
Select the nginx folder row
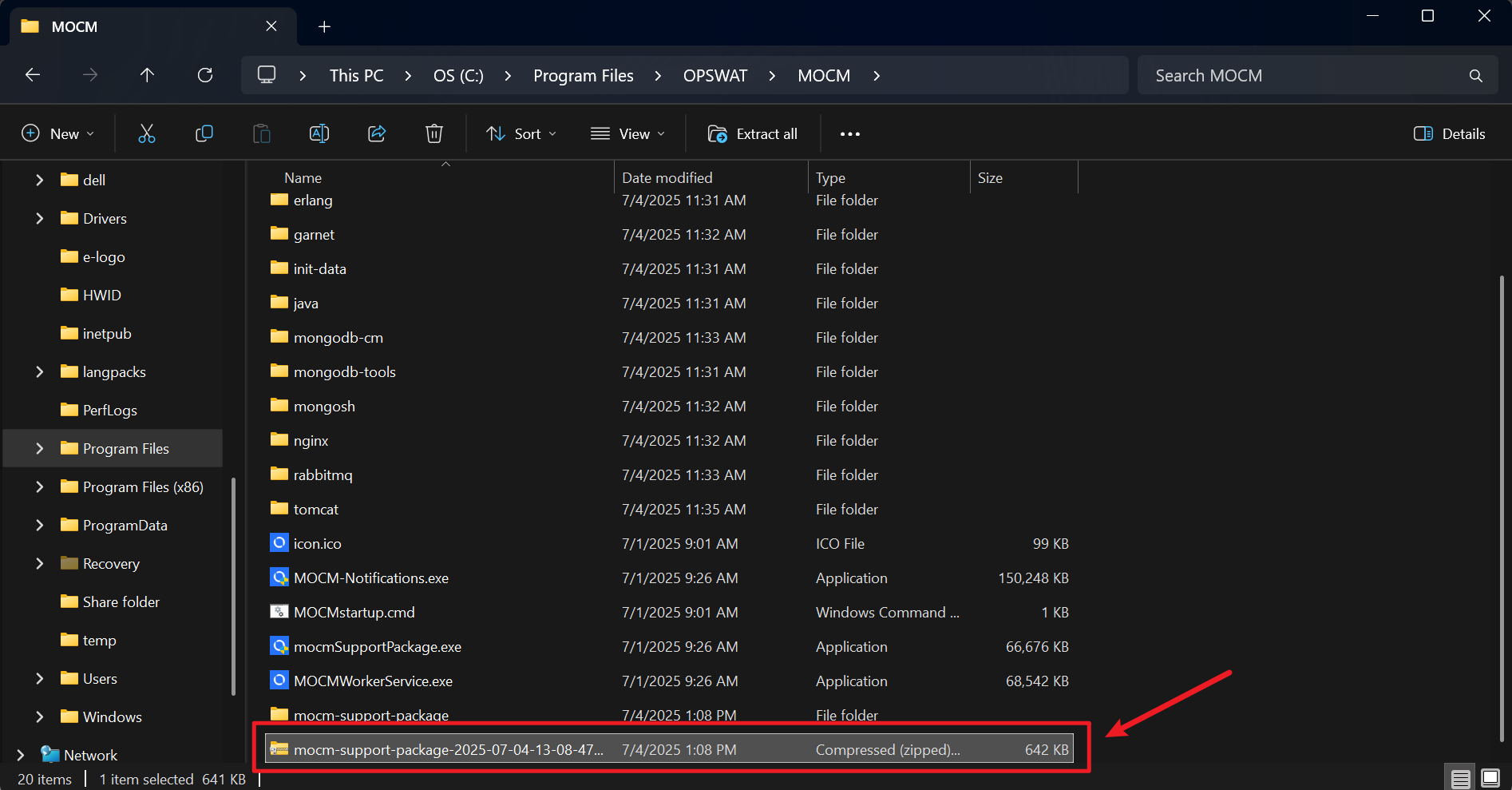(669, 440)
